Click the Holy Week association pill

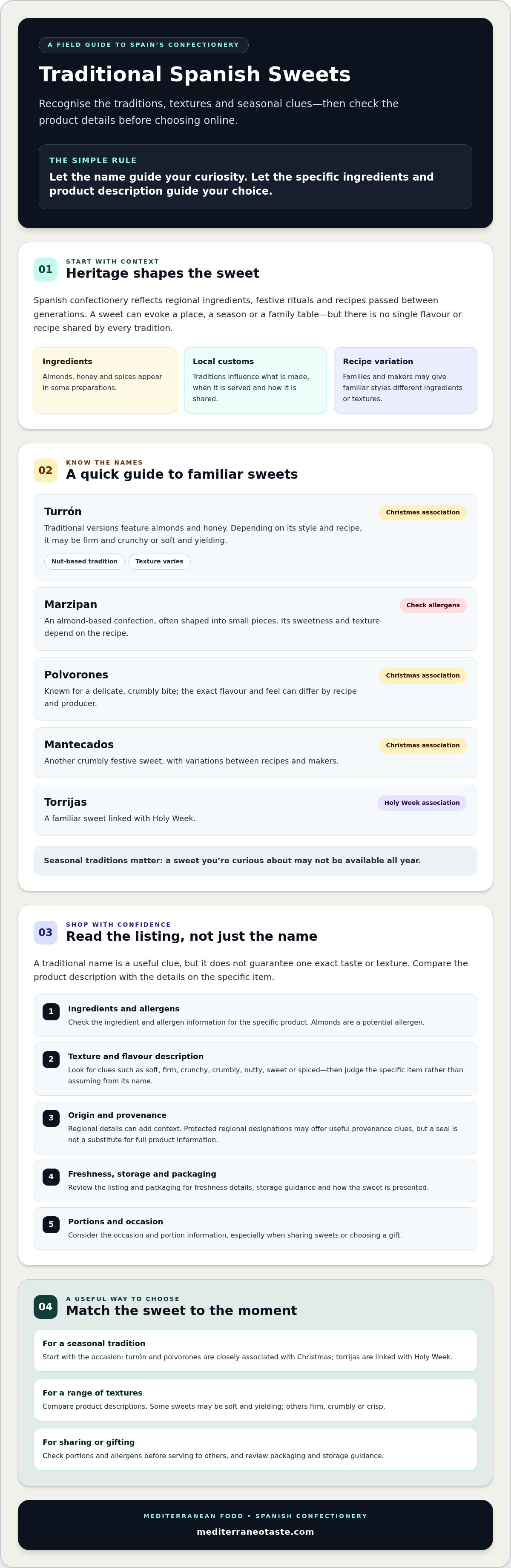(x=422, y=804)
